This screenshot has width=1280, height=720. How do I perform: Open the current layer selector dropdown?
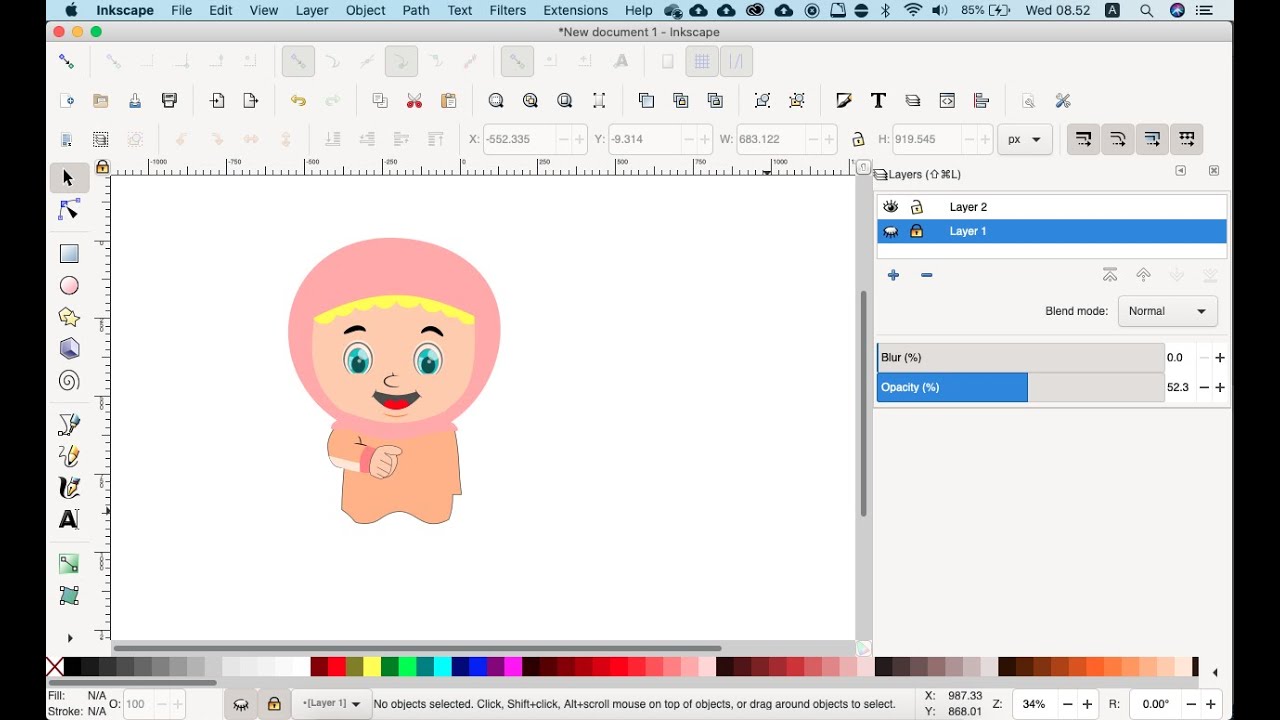click(x=332, y=704)
